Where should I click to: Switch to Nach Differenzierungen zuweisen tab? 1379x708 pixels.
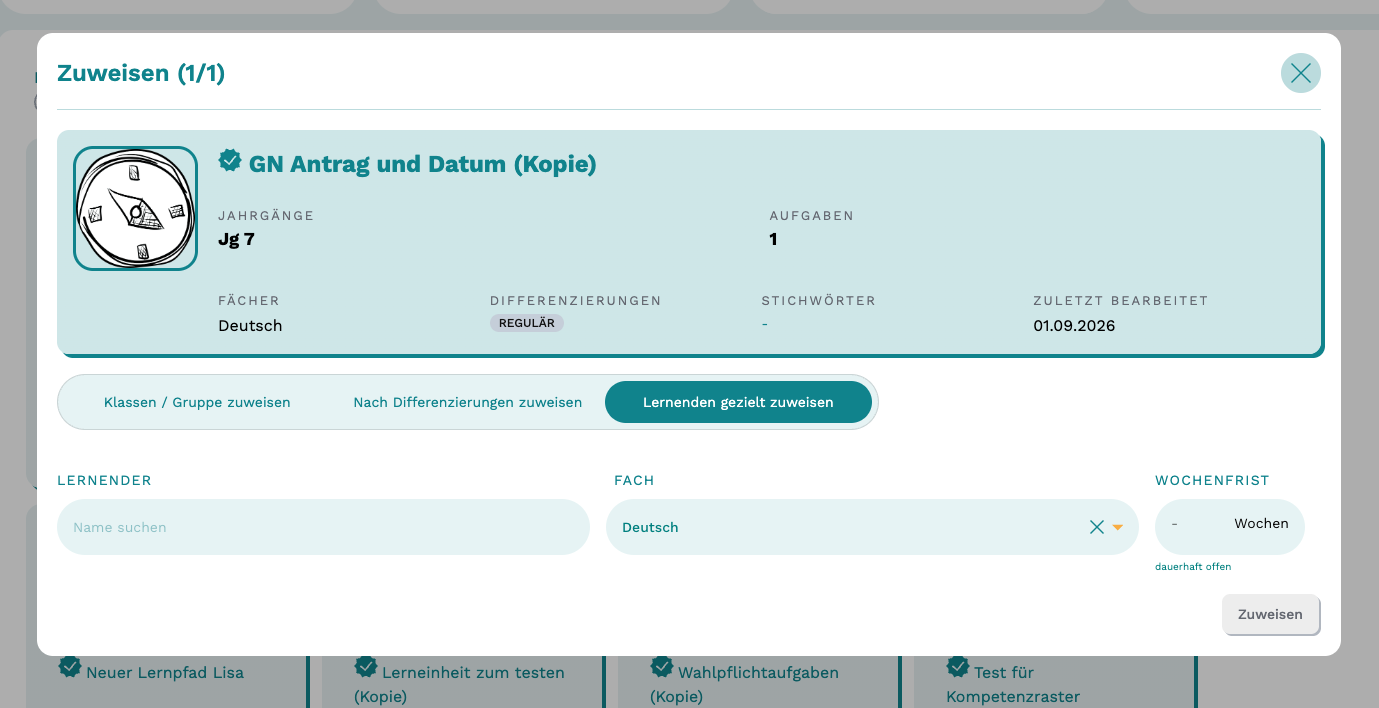pyautogui.click(x=467, y=402)
